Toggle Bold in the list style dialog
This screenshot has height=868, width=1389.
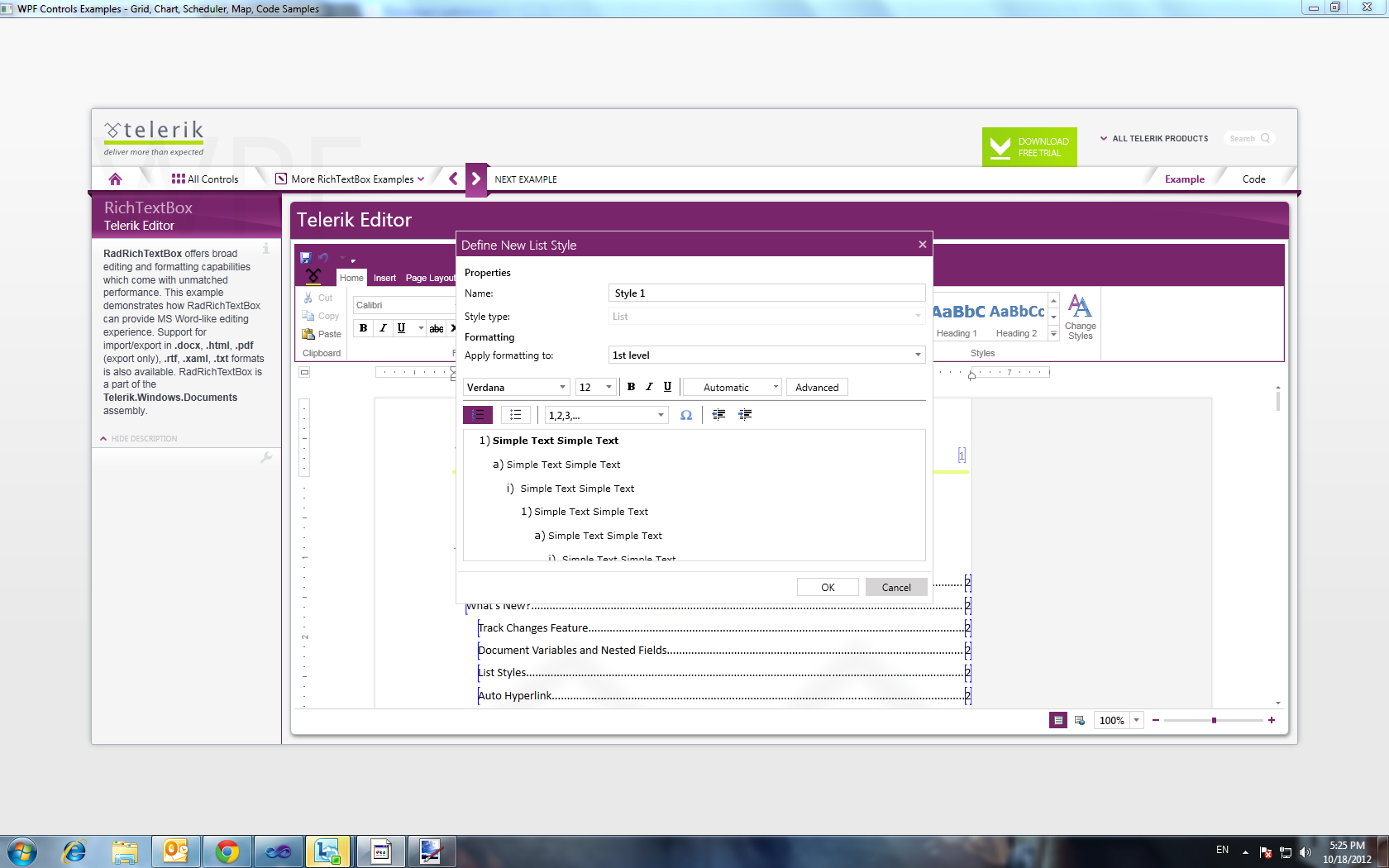point(631,387)
